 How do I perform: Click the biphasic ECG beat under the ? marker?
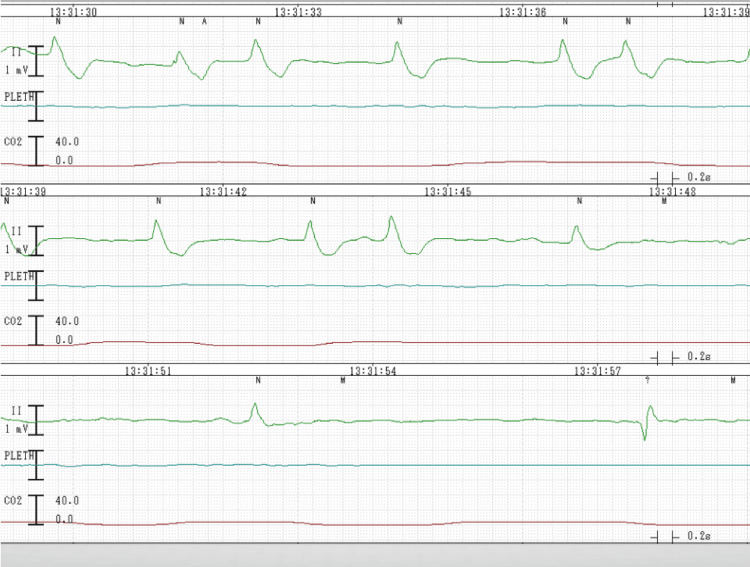coord(648,422)
